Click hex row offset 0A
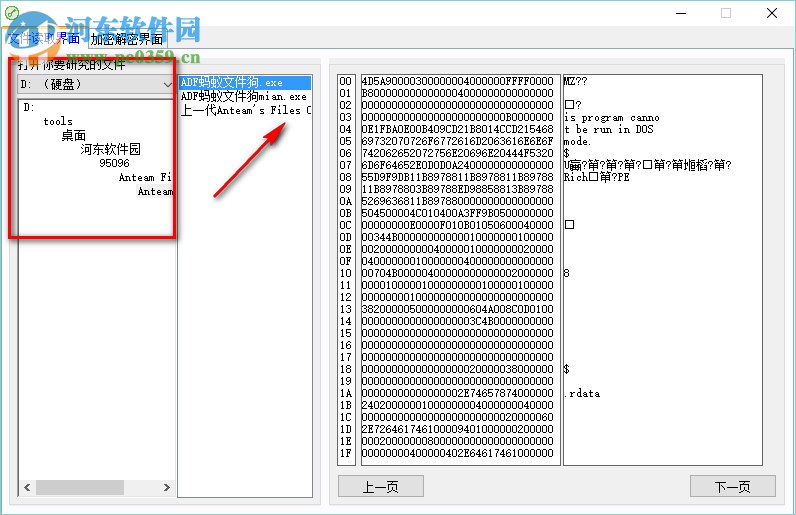Viewport: 796px width, 515px height. tap(346, 201)
